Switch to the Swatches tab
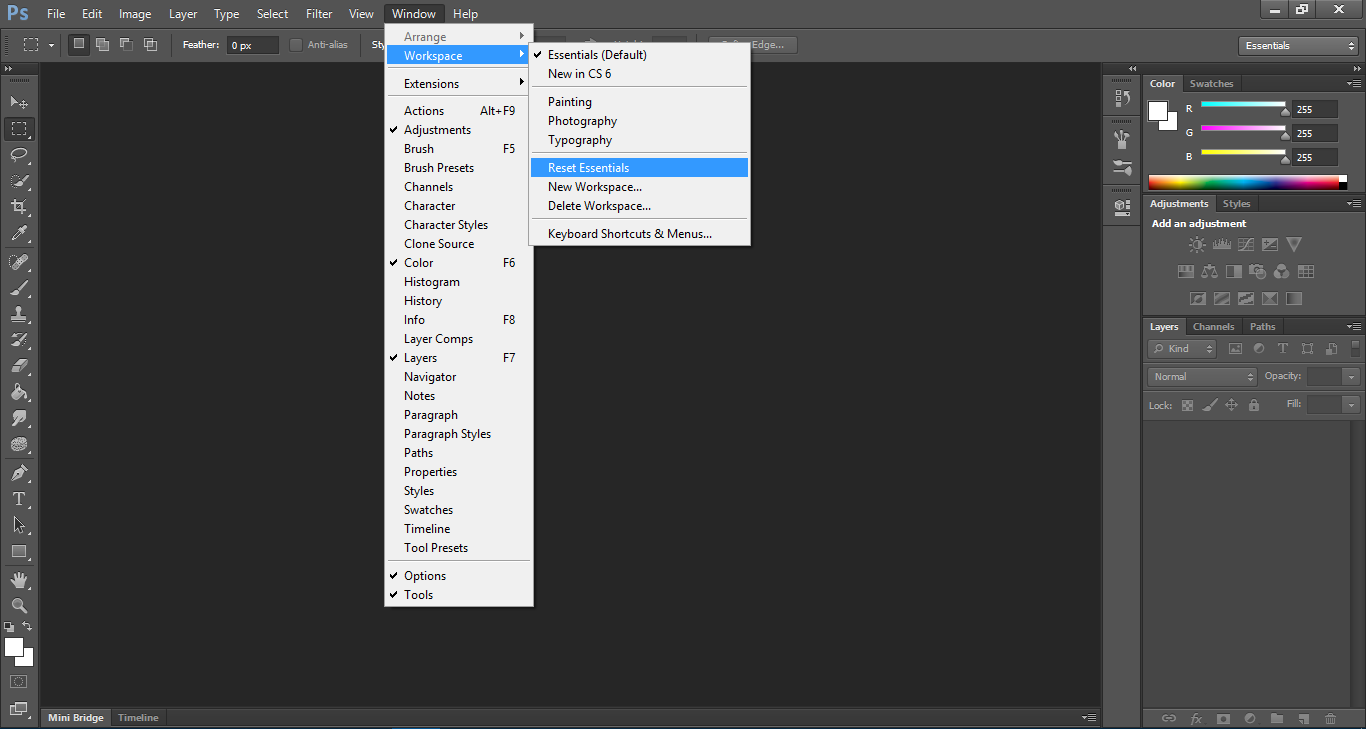This screenshot has width=1366, height=729. (x=1211, y=84)
